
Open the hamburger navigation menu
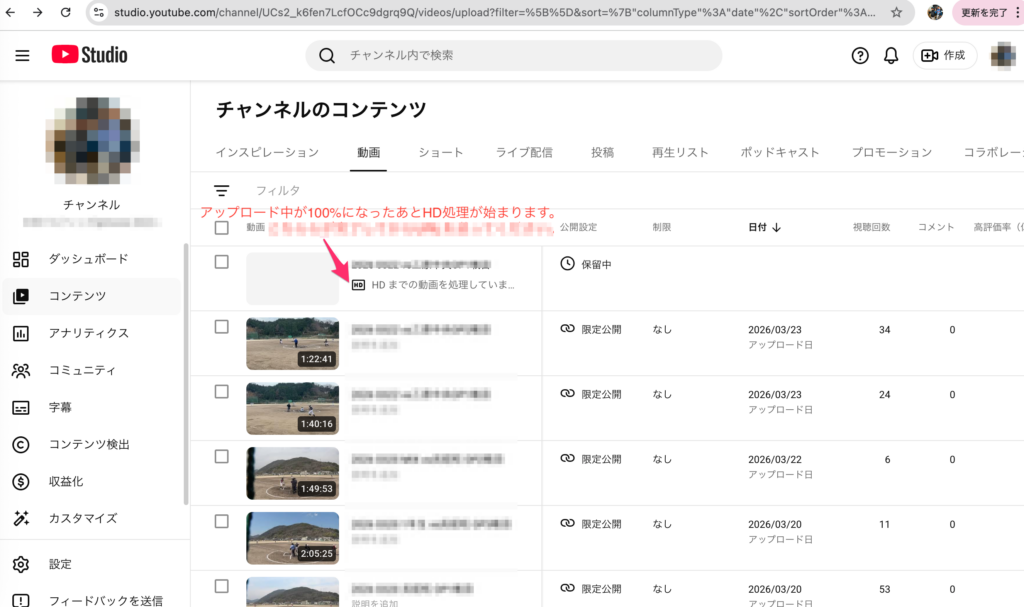pyautogui.click(x=22, y=55)
